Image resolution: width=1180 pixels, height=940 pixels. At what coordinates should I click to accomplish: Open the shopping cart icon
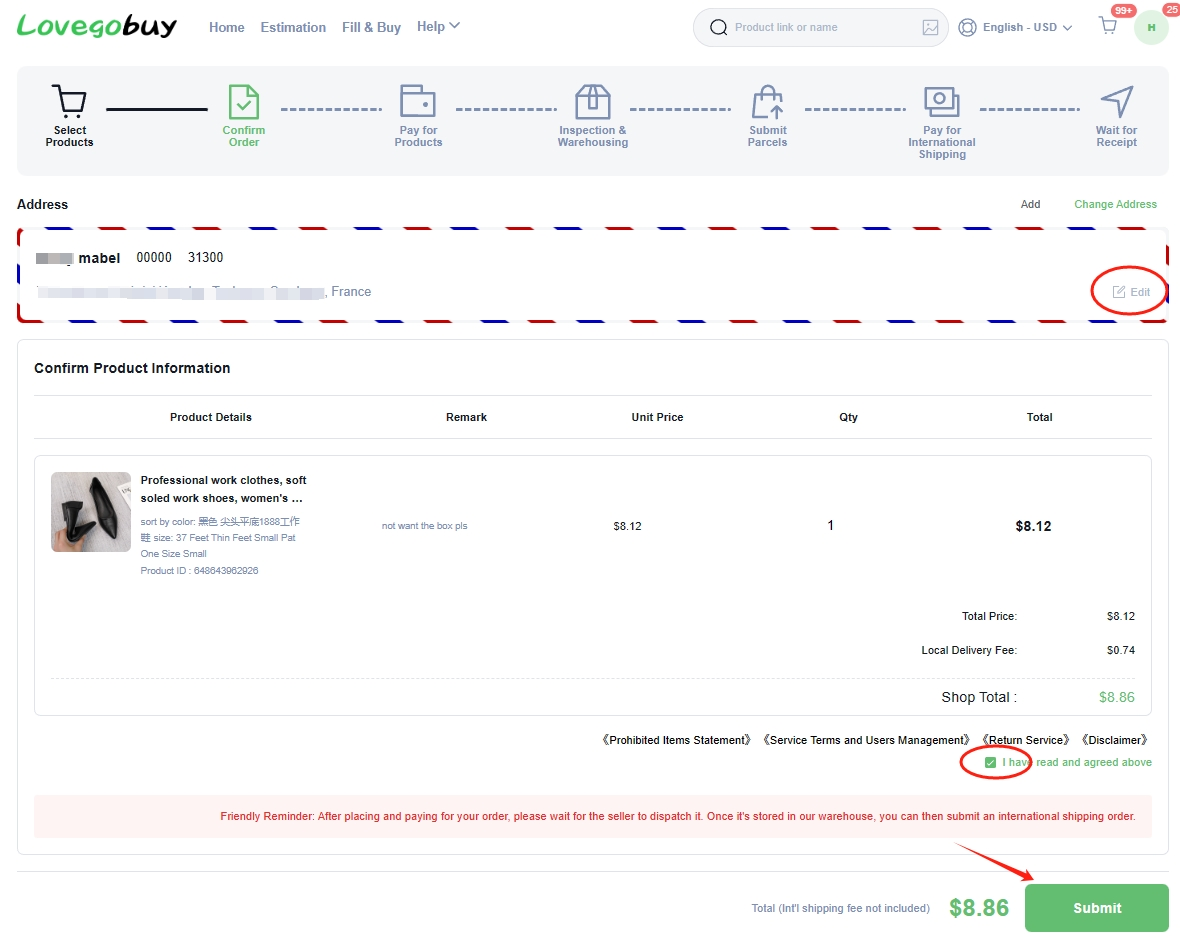(x=1108, y=26)
